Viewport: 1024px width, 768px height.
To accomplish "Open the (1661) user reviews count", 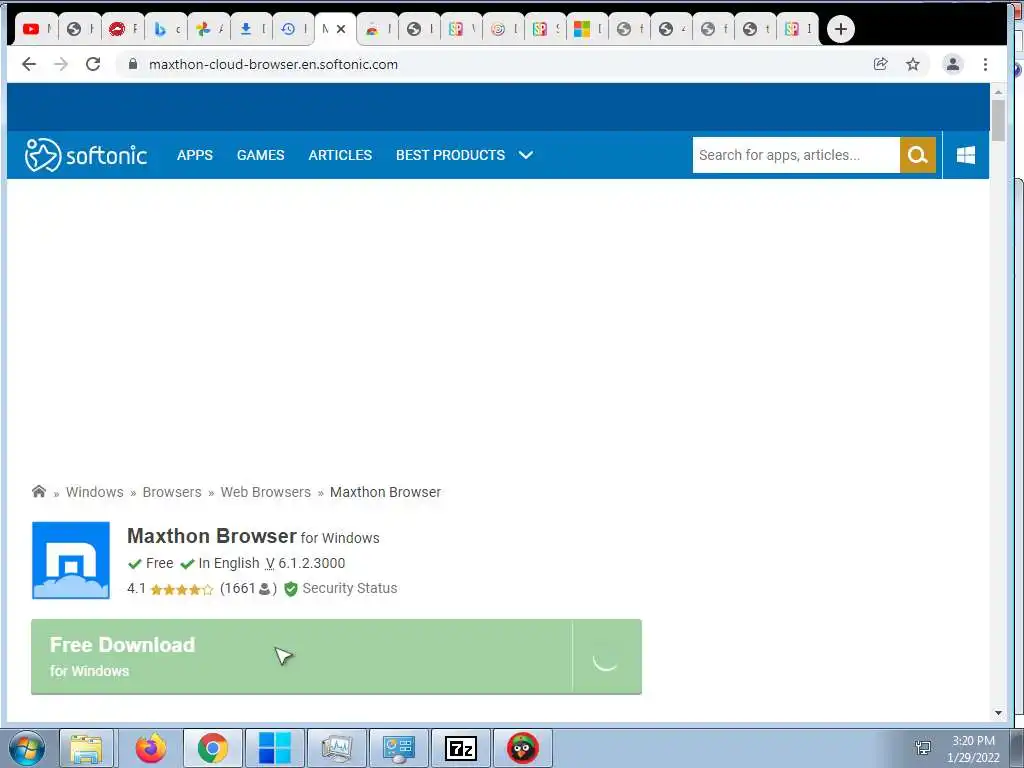I will point(248,588).
